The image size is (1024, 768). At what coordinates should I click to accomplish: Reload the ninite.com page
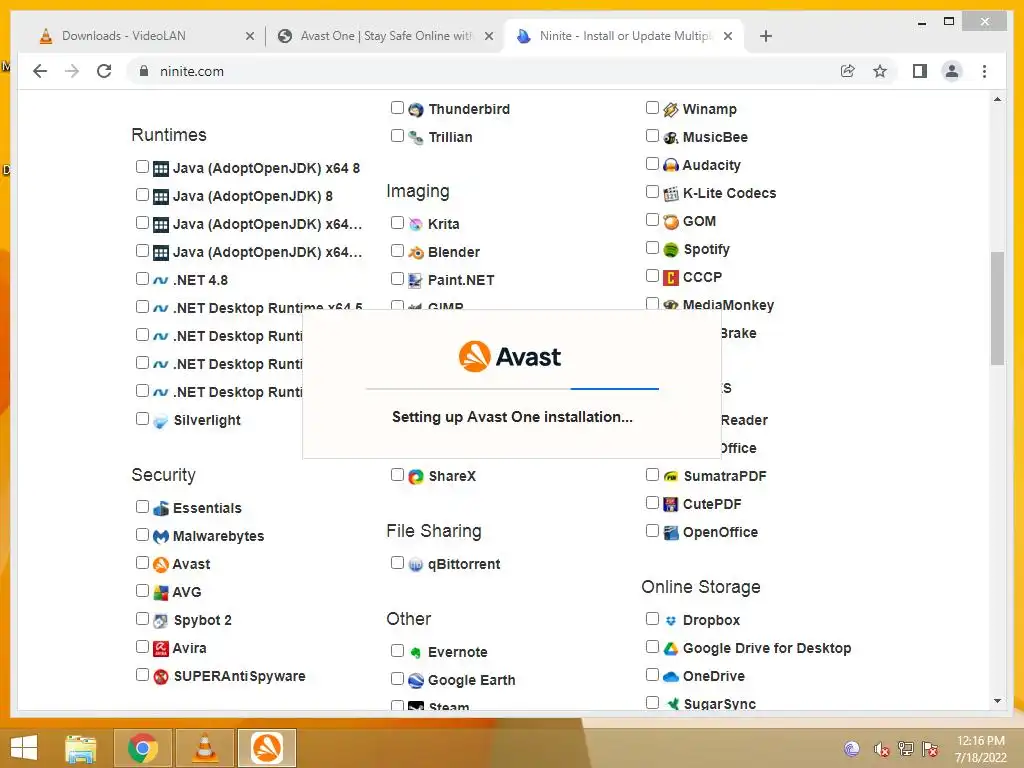(104, 71)
